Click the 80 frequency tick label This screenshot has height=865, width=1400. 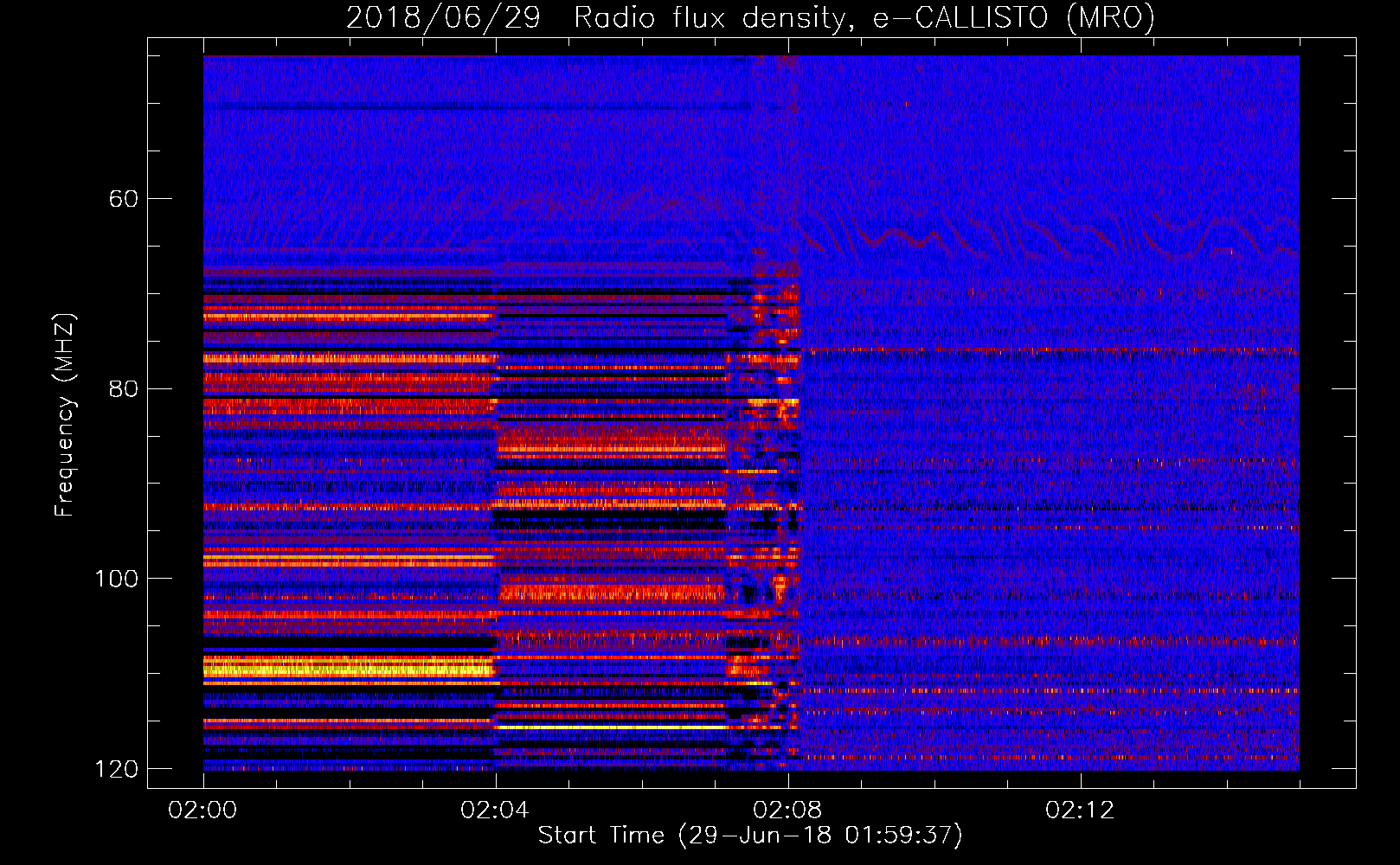(x=124, y=388)
